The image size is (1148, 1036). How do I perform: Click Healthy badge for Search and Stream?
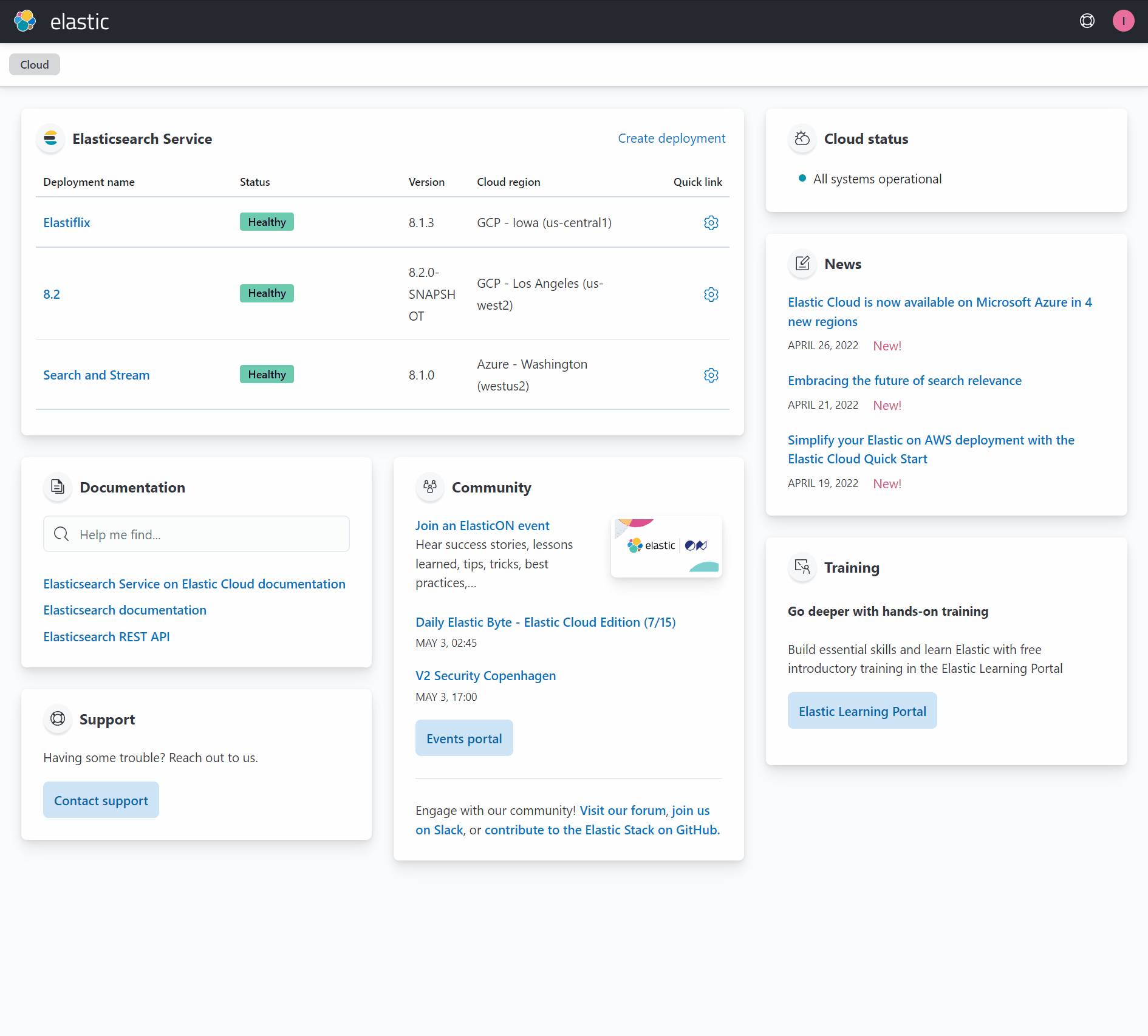pos(267,374)
